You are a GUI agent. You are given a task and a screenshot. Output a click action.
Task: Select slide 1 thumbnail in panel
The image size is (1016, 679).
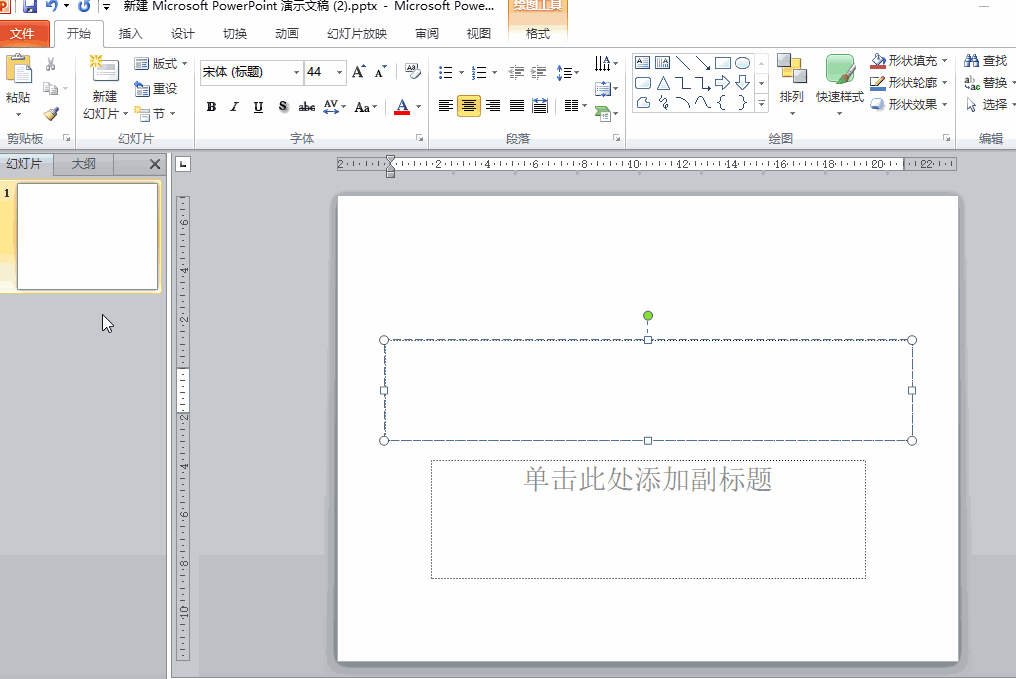tap(88, 236)
